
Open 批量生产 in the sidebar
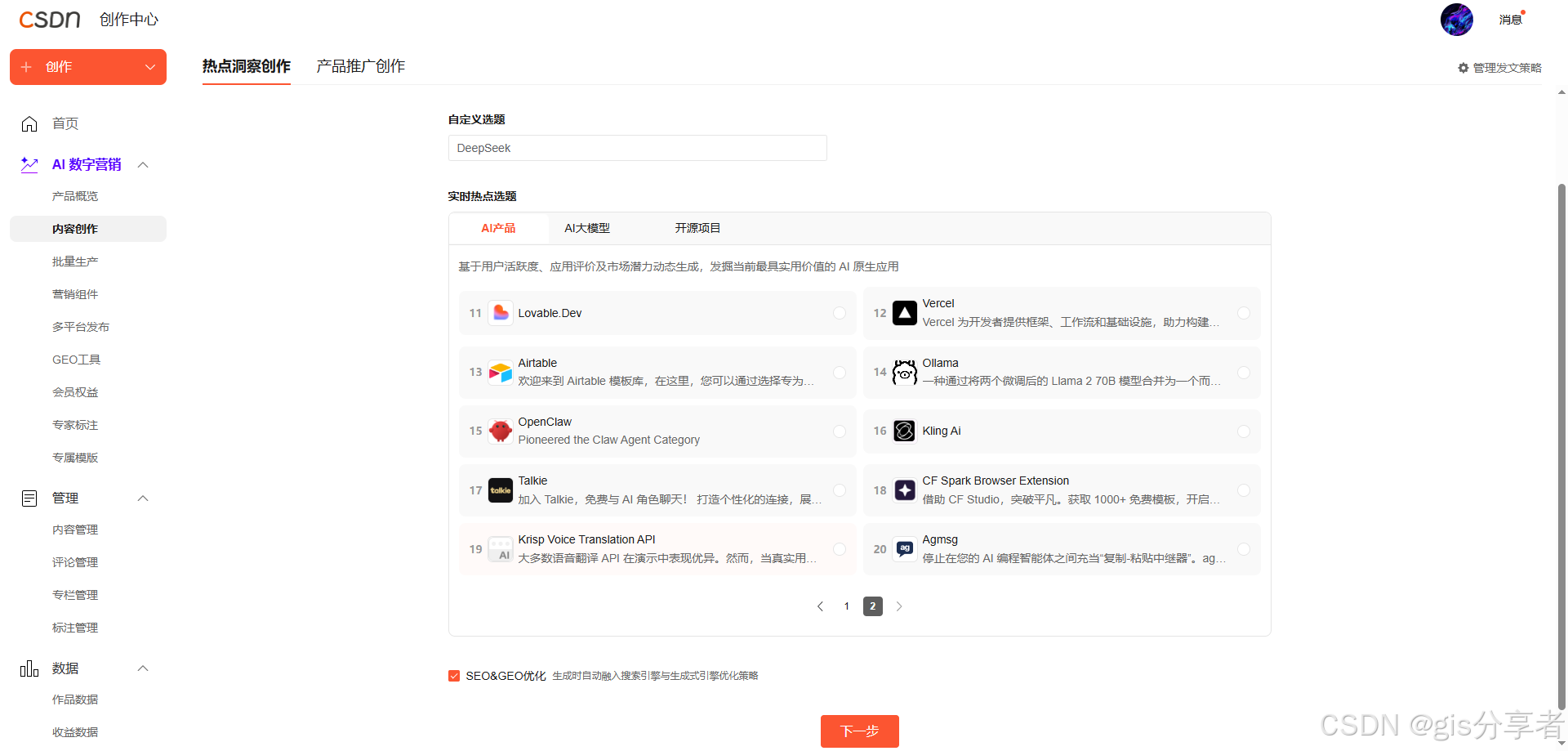pos(75,262)
